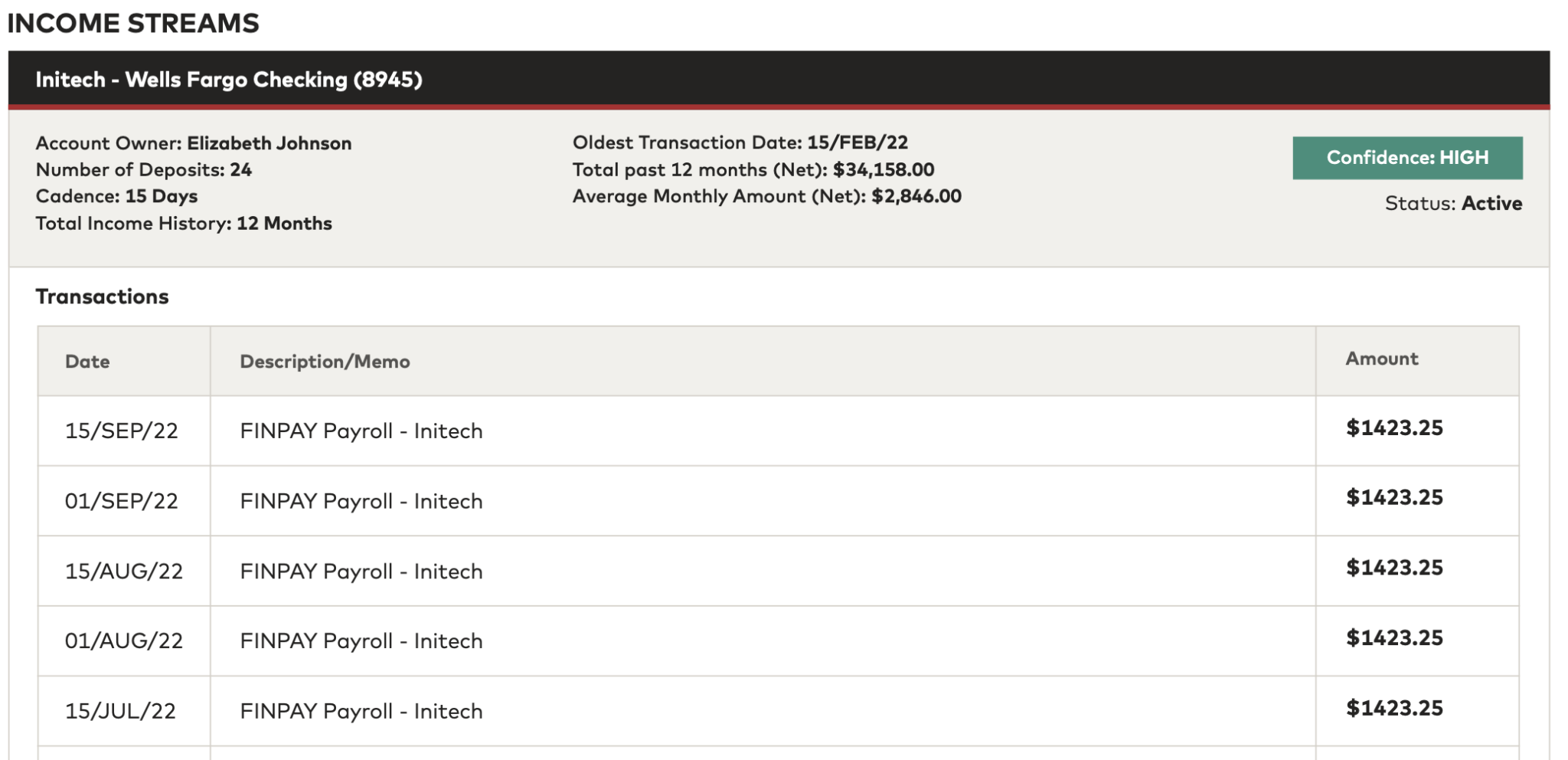The width and height of the screenshot is (1568, 760).
Task: Click the Active status text
Action: [1491, 203]
